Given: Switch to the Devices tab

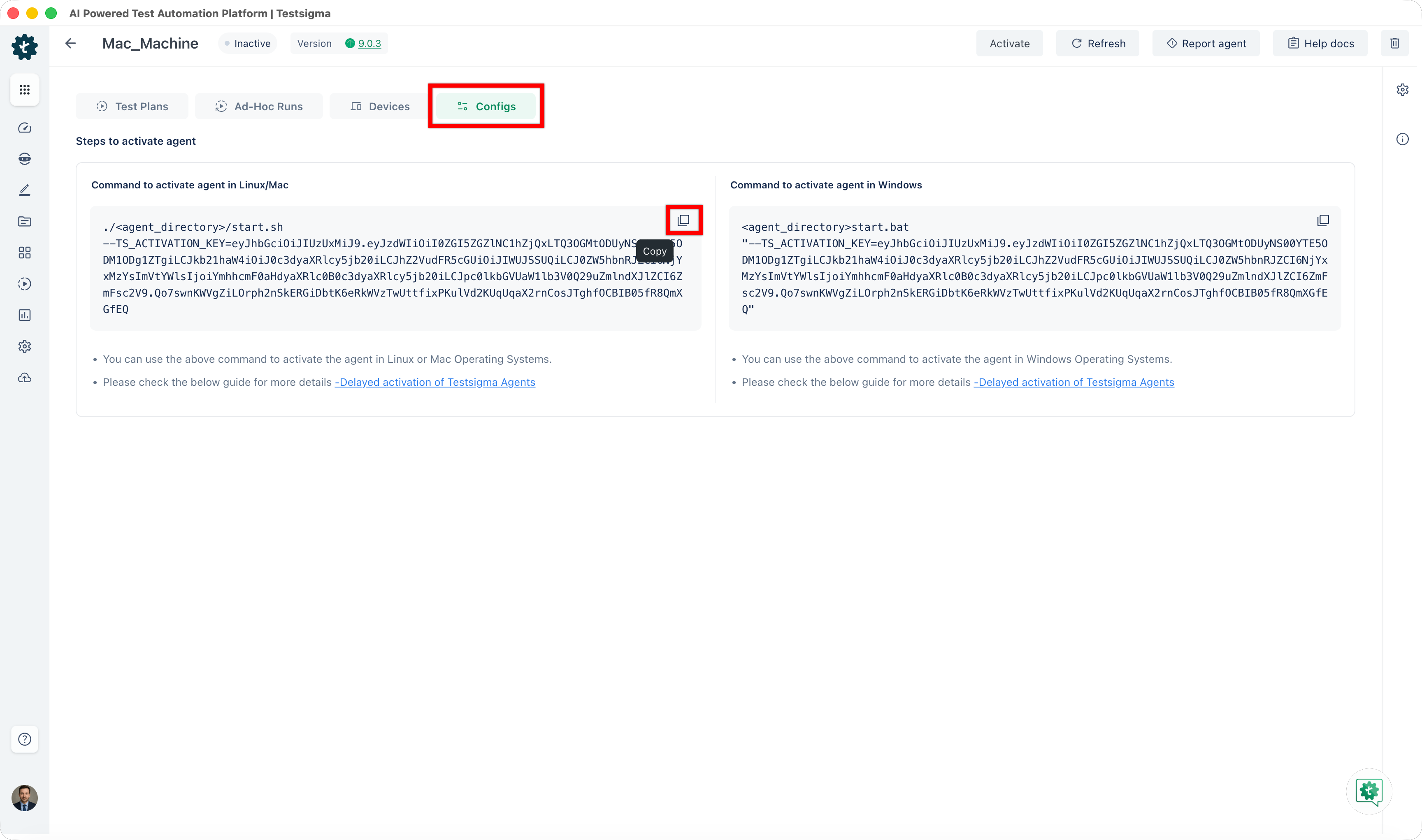Looking at the screenshot, I should click(x=380, y=107).
